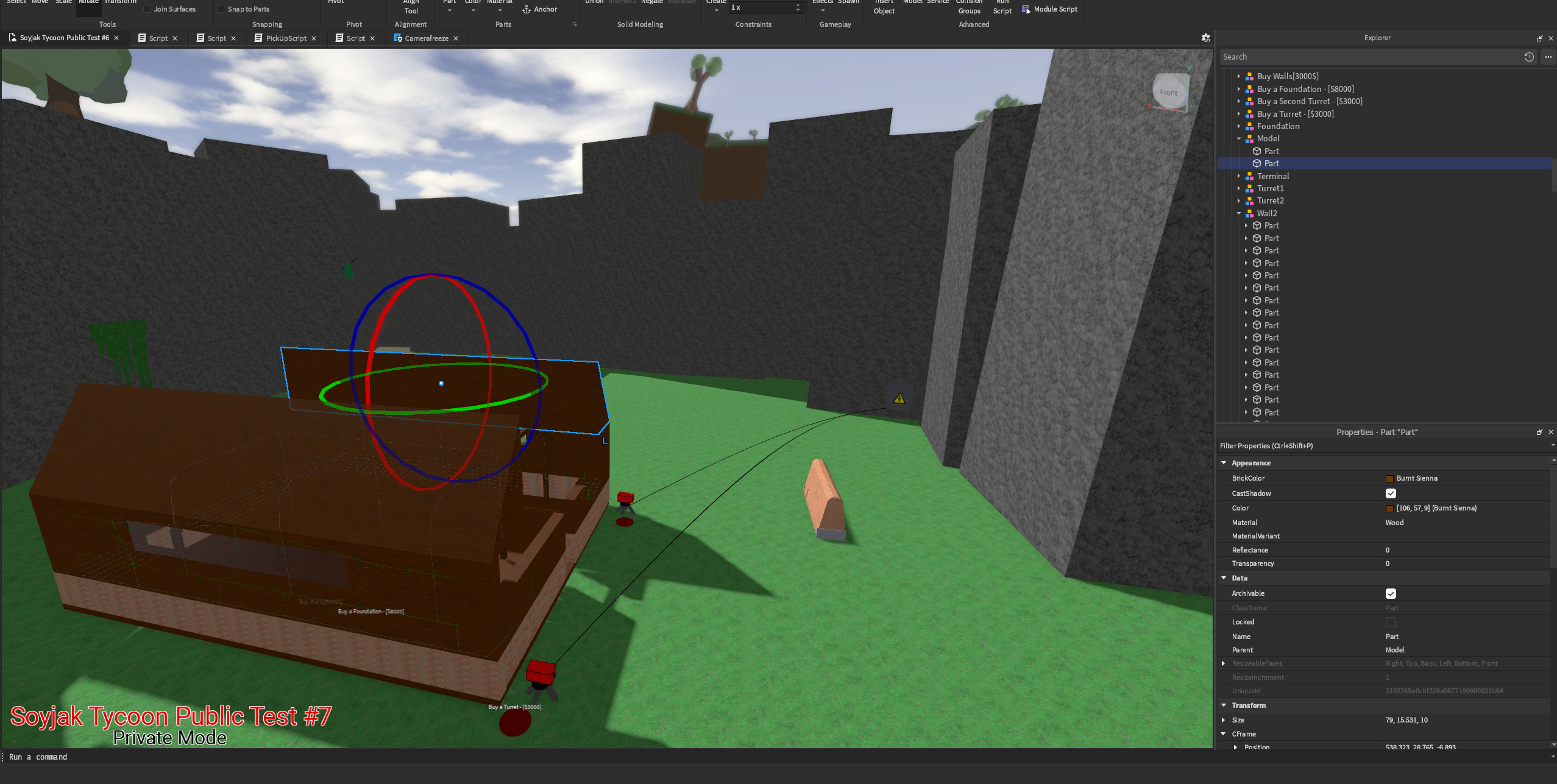The width and height of the screenshot is (1557, 784).
Task: Close the PickUpScript tab
Action: (x=314, y=38)
